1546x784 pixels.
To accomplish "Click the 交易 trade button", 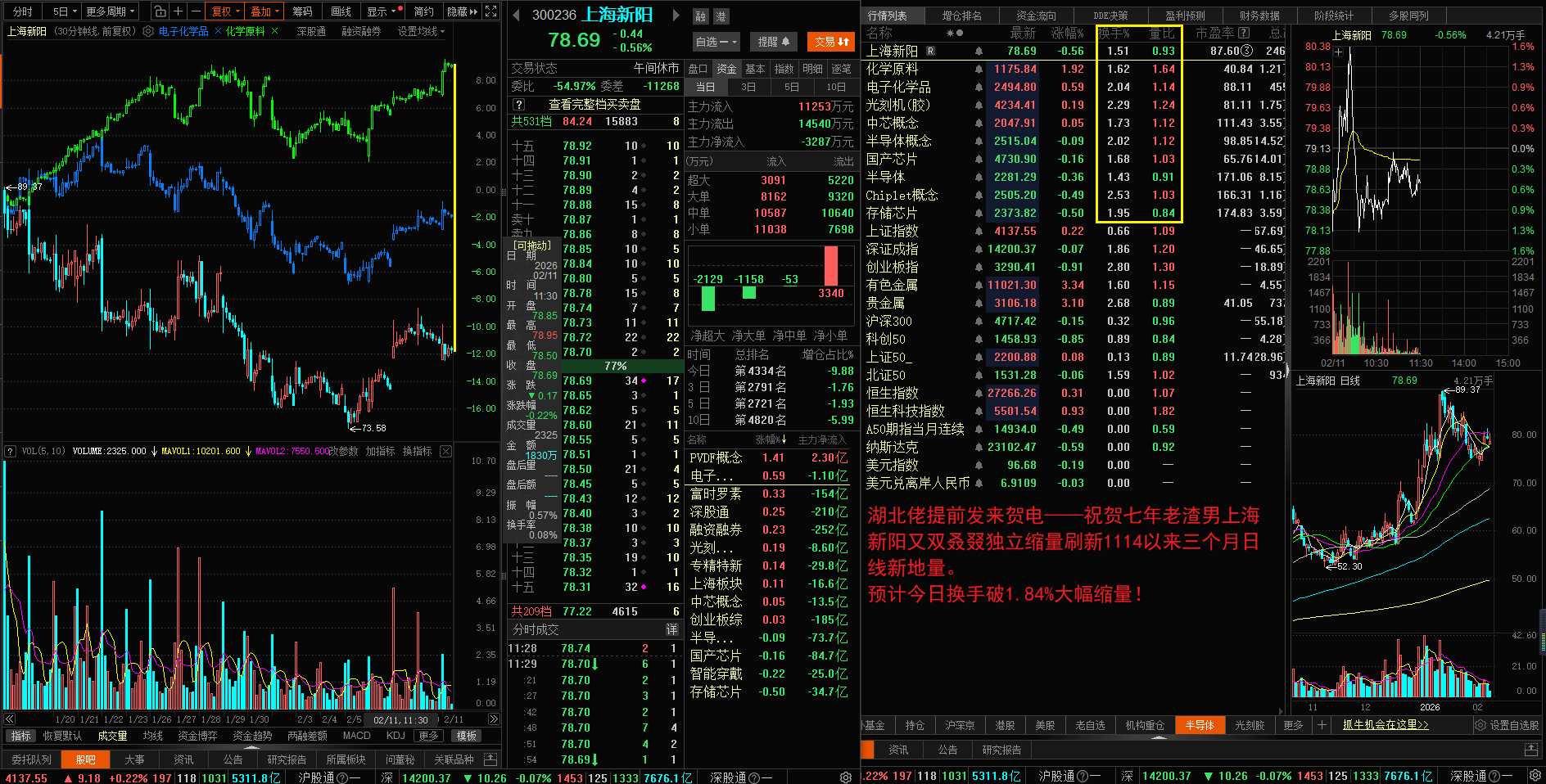I will point(831,42).
